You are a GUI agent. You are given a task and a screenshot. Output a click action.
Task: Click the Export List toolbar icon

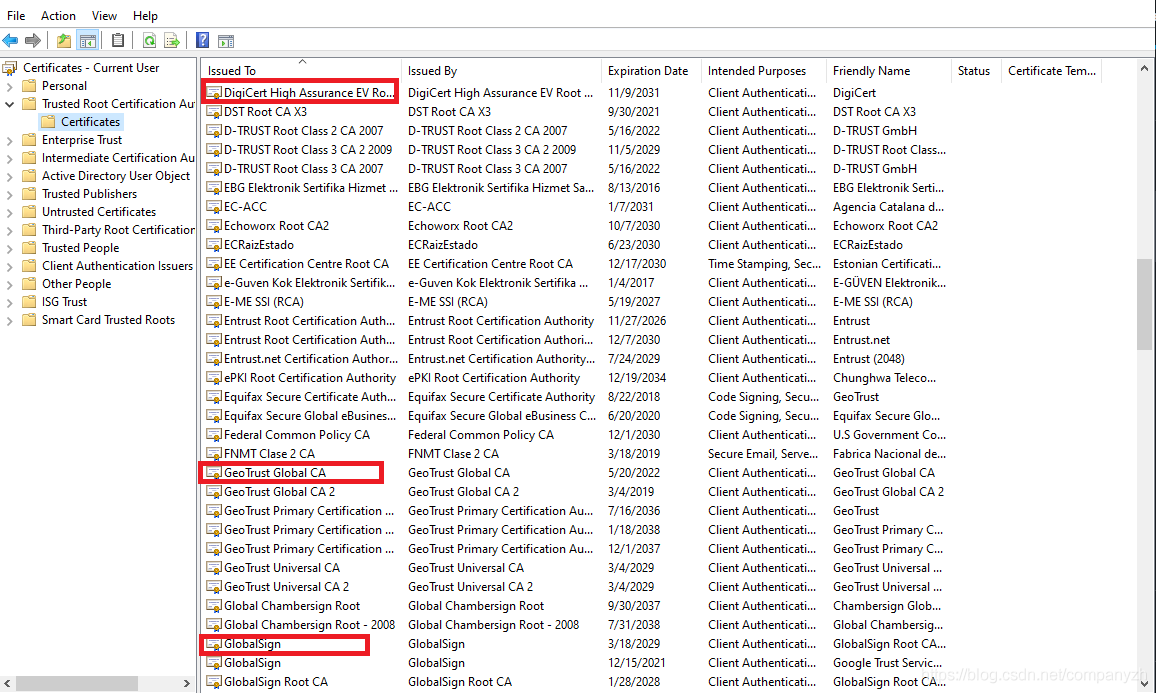172,41
